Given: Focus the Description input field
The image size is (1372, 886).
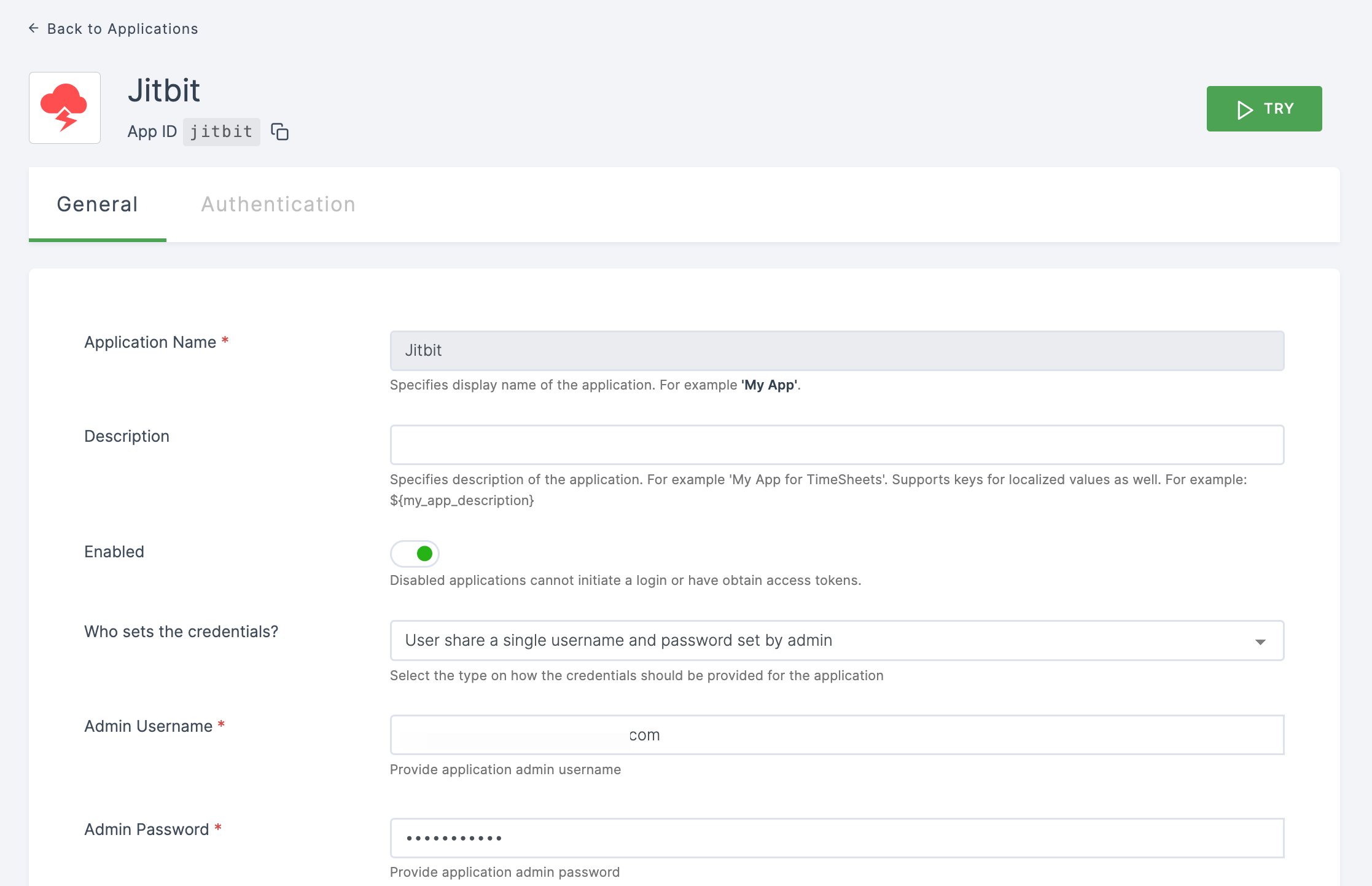Looking at the screenshot, I should [x=837, y=445].
